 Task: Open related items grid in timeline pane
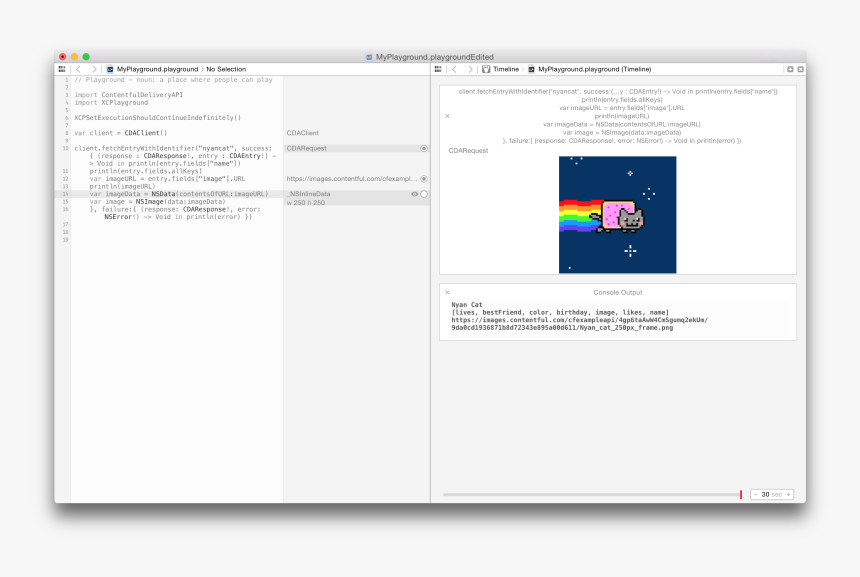[438, 69]
